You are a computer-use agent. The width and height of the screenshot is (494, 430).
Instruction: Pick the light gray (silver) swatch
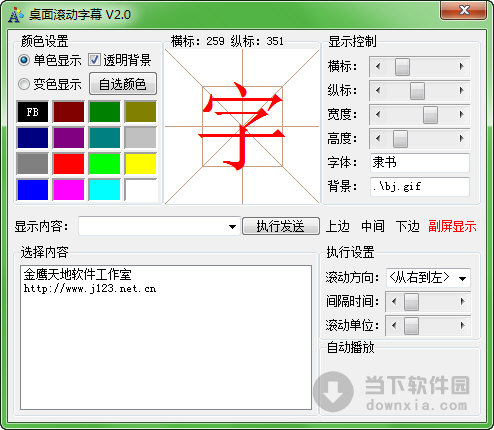[x=141, y=138]
